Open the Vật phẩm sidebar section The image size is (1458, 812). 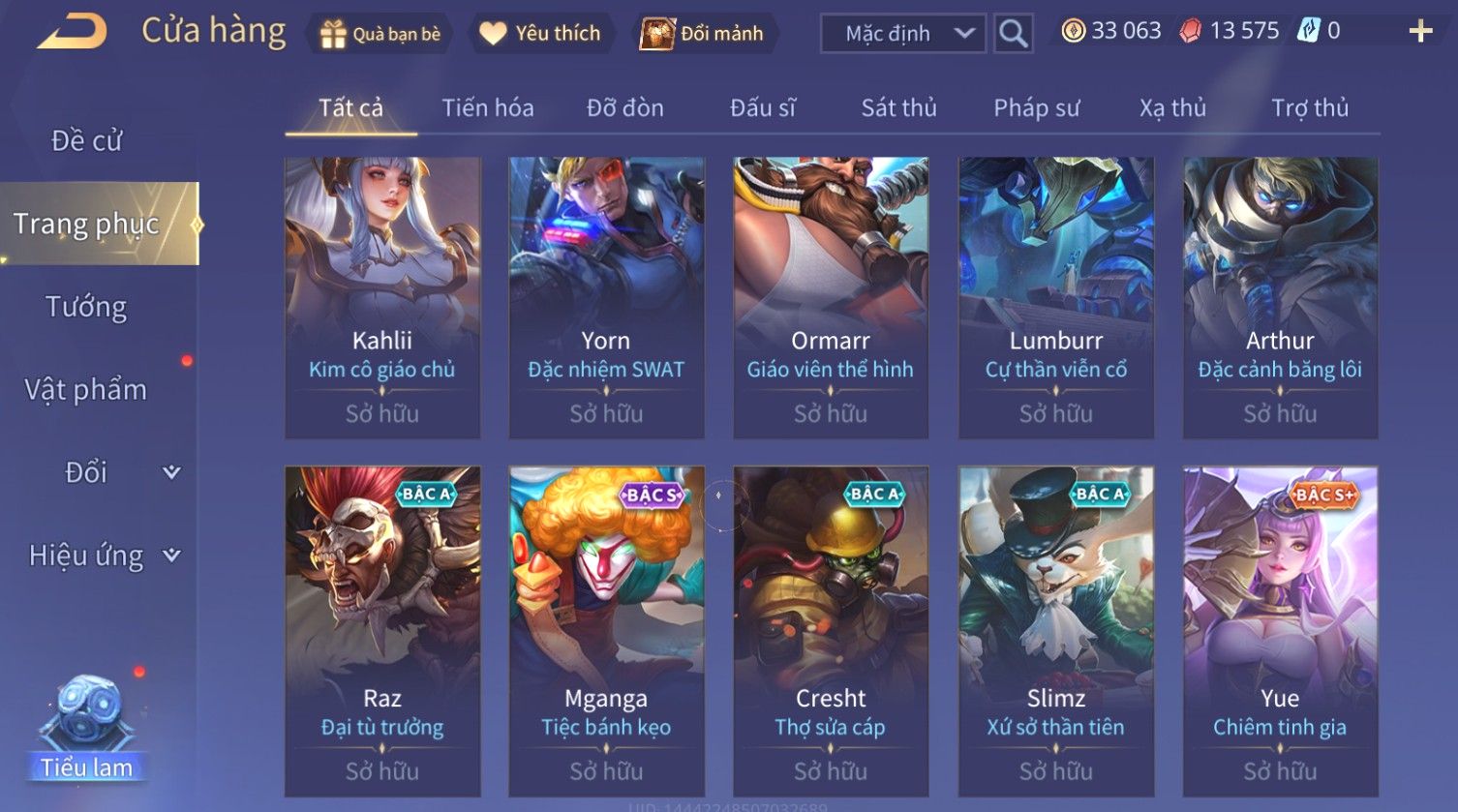pos(86,389)
